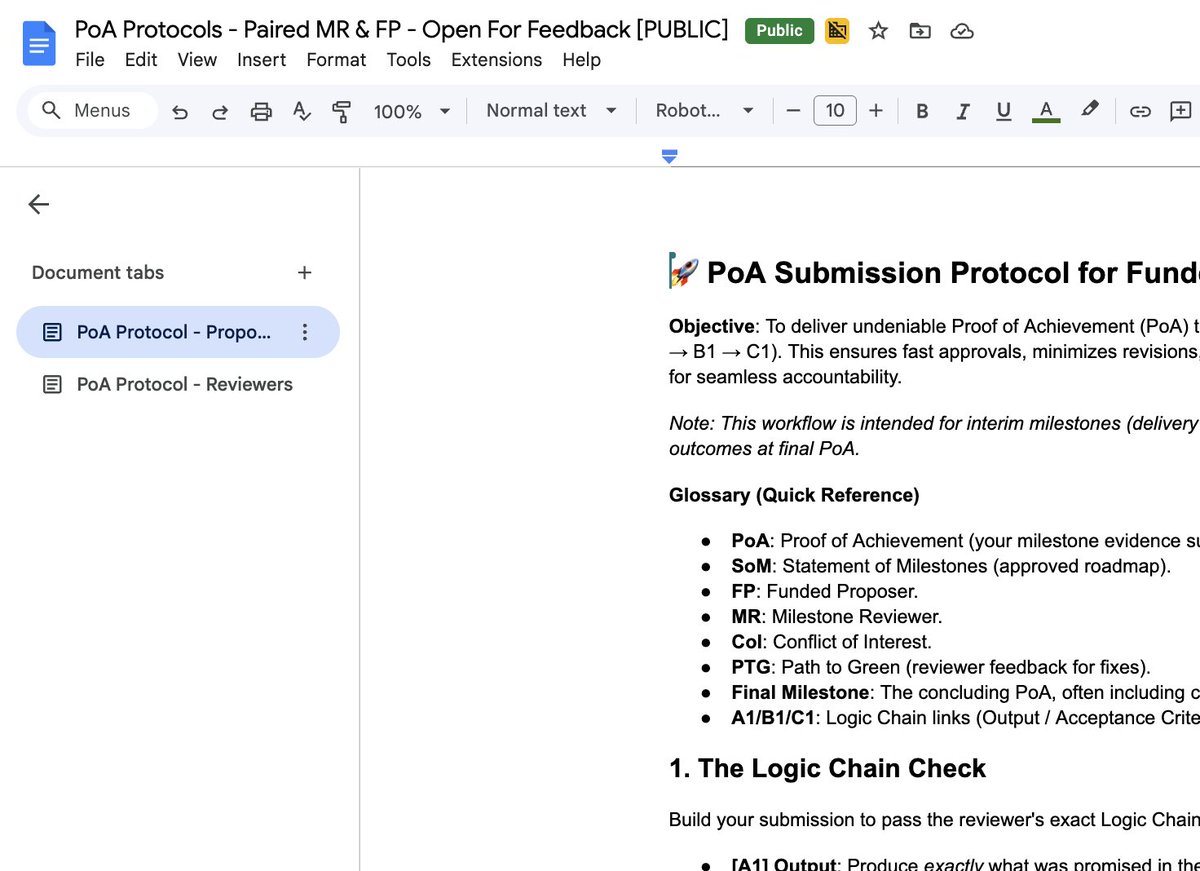Image resolution: width=1200 pixels, height=871 pixels.
Task: Click the 'Objective' paragraph start
Action: (711, 326)
